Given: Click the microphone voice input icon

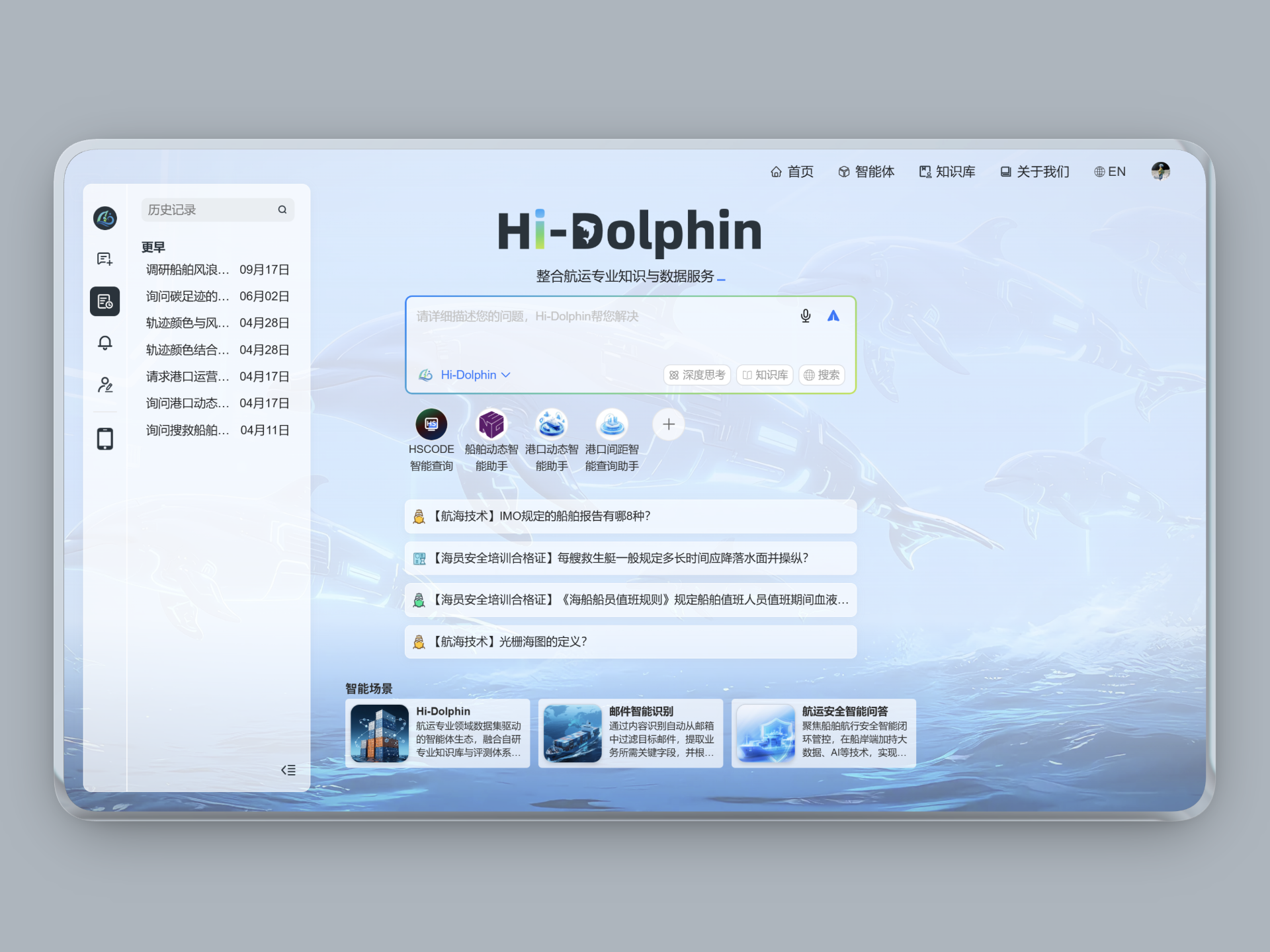Looking at the screenshot, I should [x=805, y=316].
